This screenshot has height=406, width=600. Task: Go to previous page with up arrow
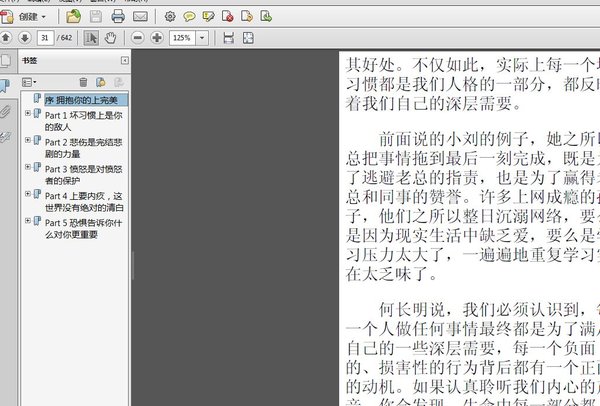pyautogui.click(x=6, y=38)
